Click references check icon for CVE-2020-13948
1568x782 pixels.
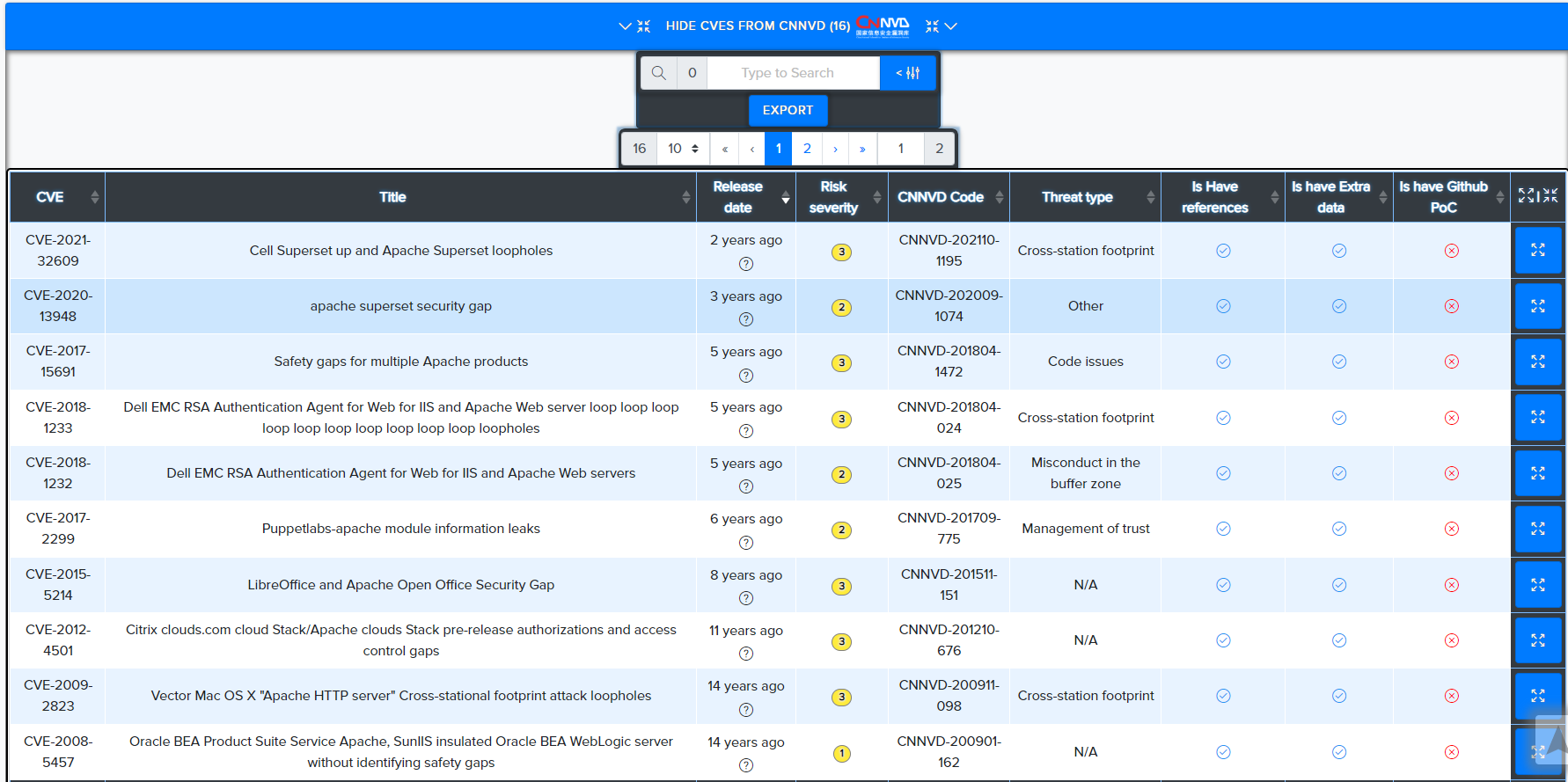(x=1223, y=306)
